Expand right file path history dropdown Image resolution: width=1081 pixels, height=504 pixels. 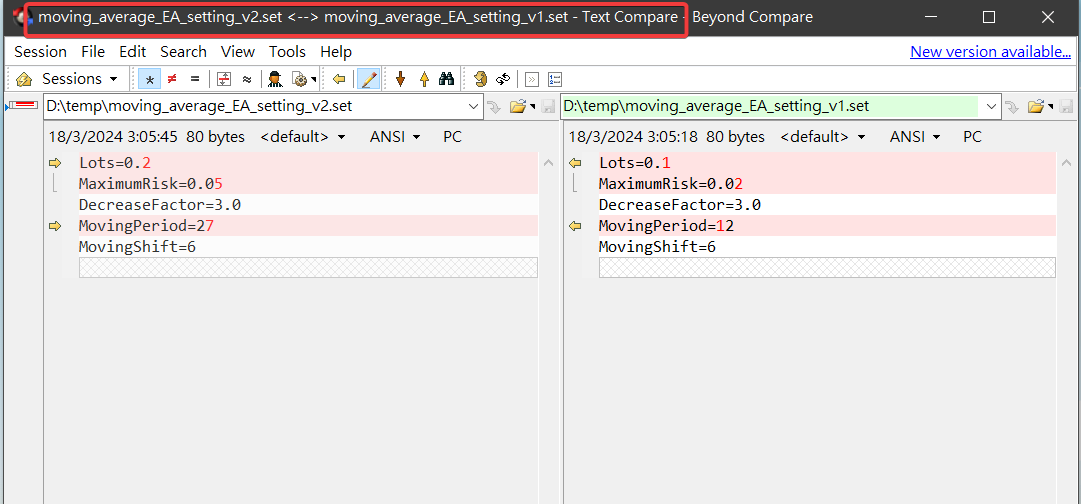pos(993,106)
